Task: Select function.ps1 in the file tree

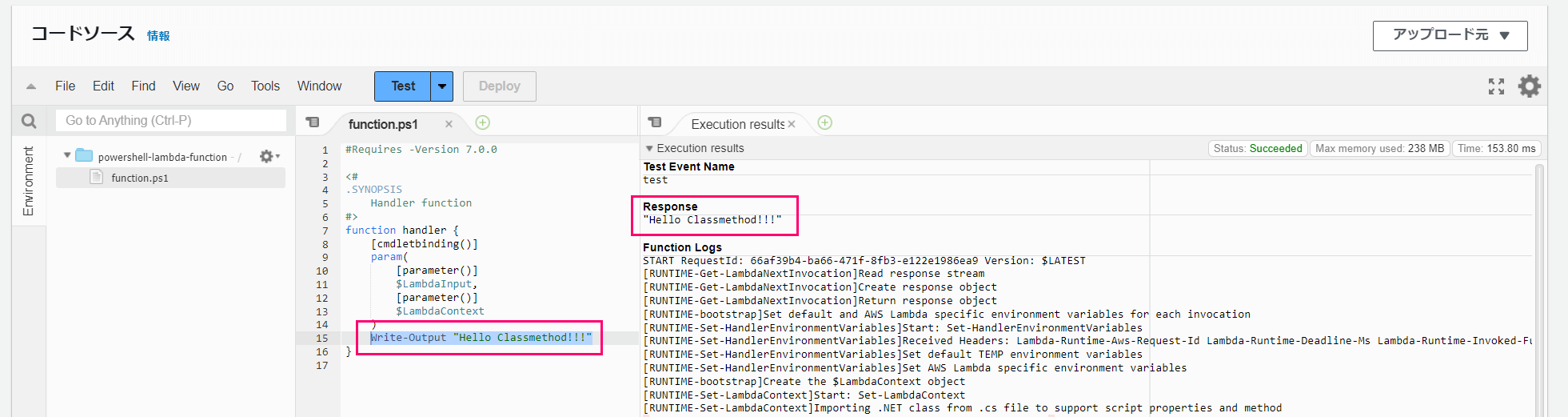Action: [x=140, y=178]
